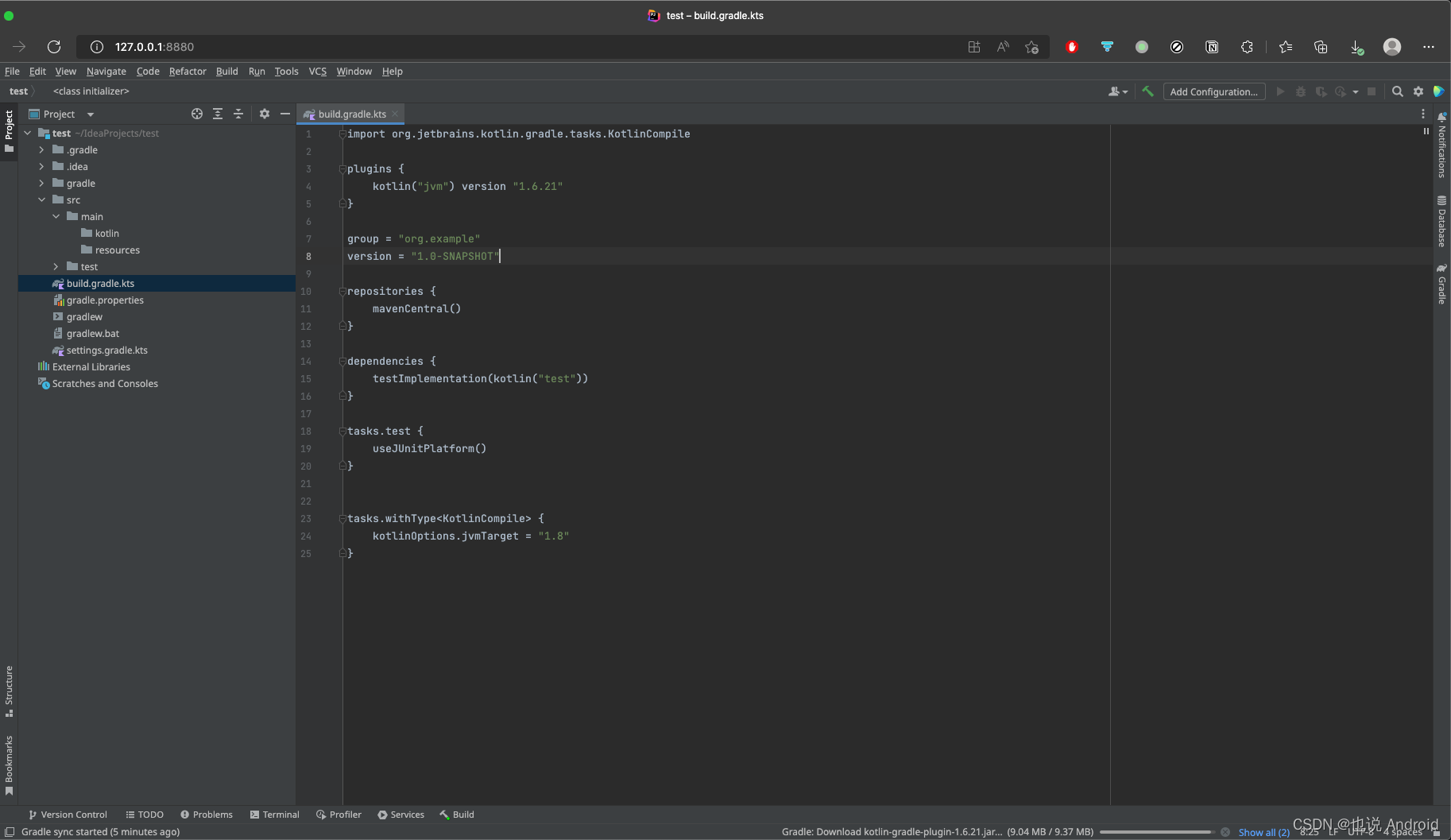Start debugging via the Debug icon

click(1301, 91)
